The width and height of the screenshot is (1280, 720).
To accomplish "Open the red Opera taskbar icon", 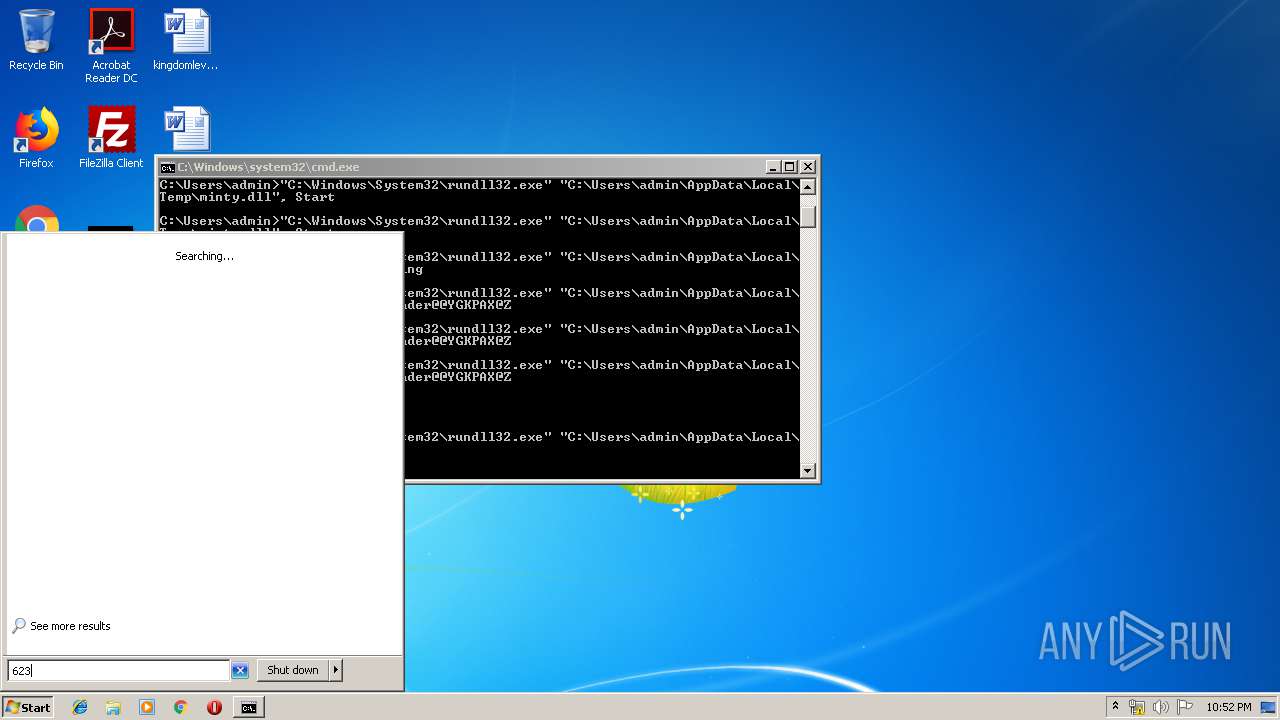I will pyautogui.click(x=214, y=707).
